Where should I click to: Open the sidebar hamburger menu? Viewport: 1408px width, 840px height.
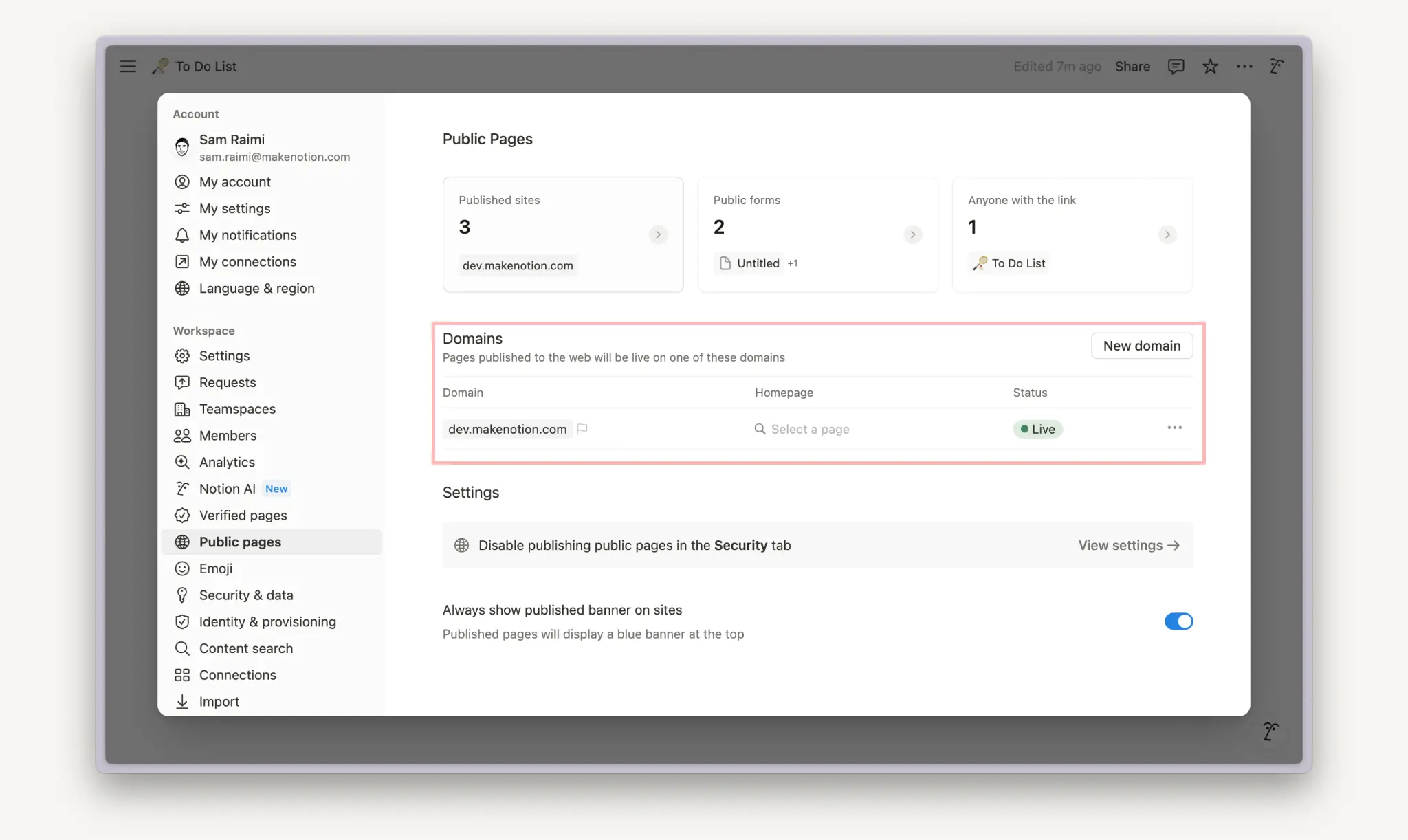tap(128, 66)
